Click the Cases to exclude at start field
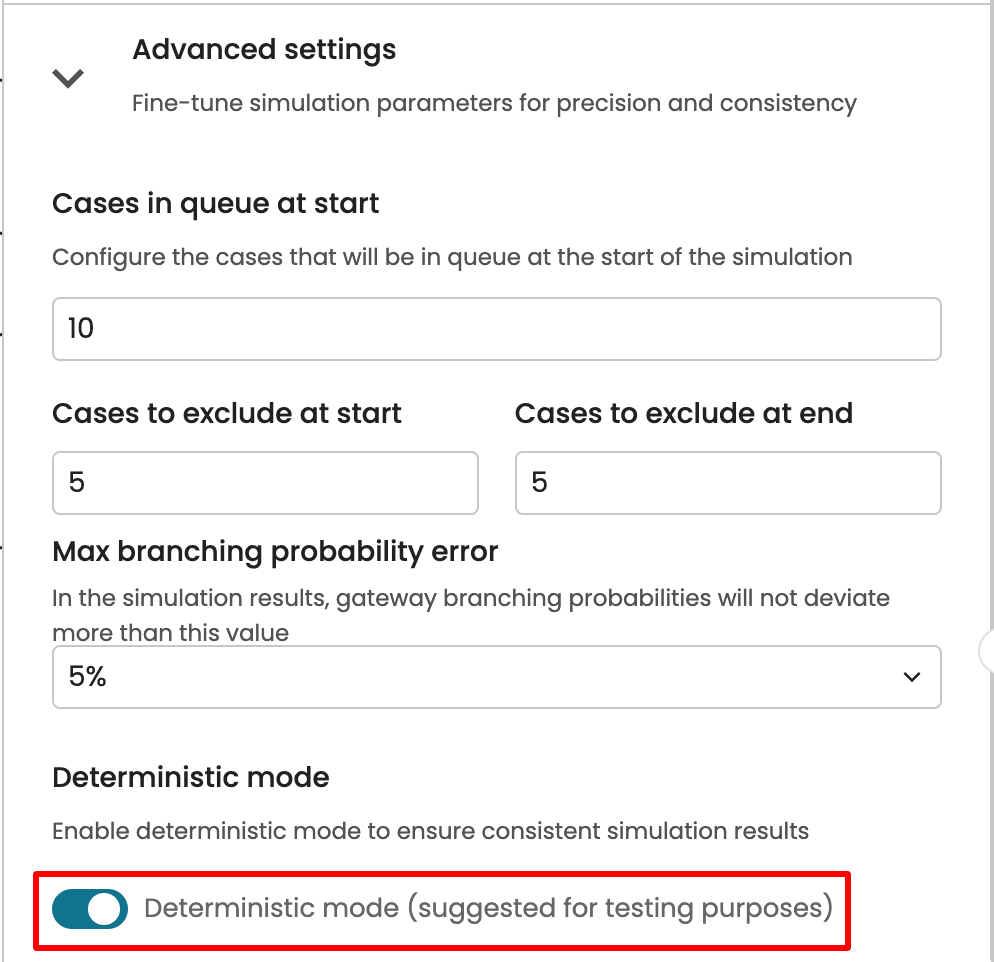Screen dimensions: 994x962 [265, 483]
